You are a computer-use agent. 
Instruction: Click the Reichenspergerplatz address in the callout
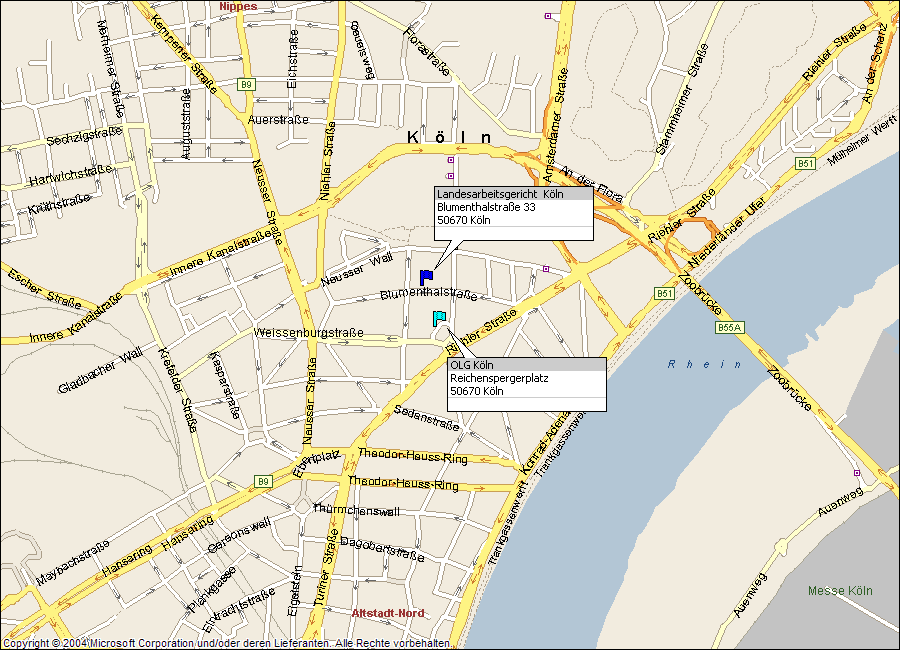tap(499, 378)
